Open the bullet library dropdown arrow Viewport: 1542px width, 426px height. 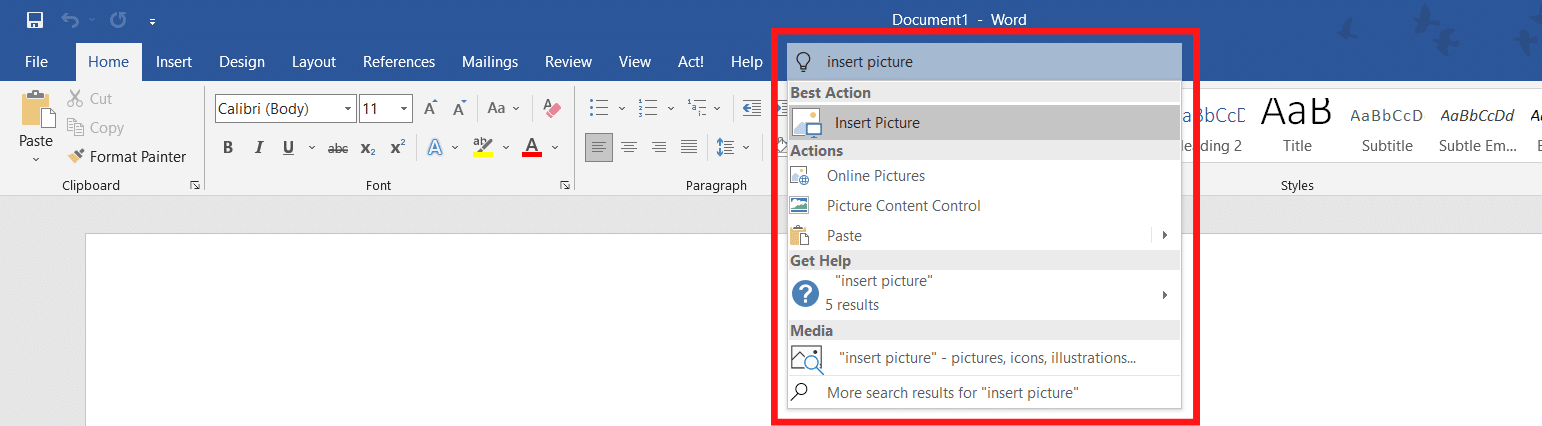click(x=622, y=108)
